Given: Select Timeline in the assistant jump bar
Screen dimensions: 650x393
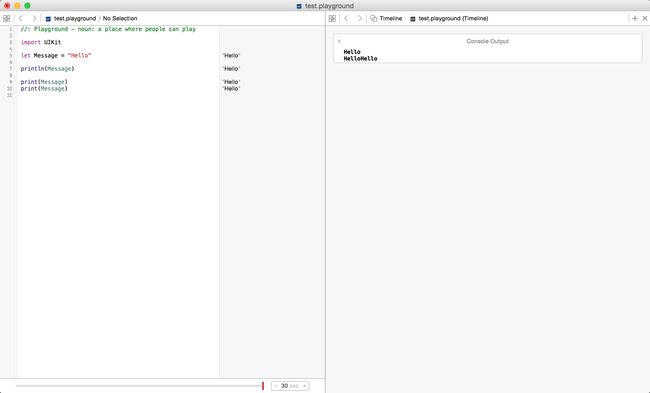Looking at the screenshot, I should coord(390,19).
